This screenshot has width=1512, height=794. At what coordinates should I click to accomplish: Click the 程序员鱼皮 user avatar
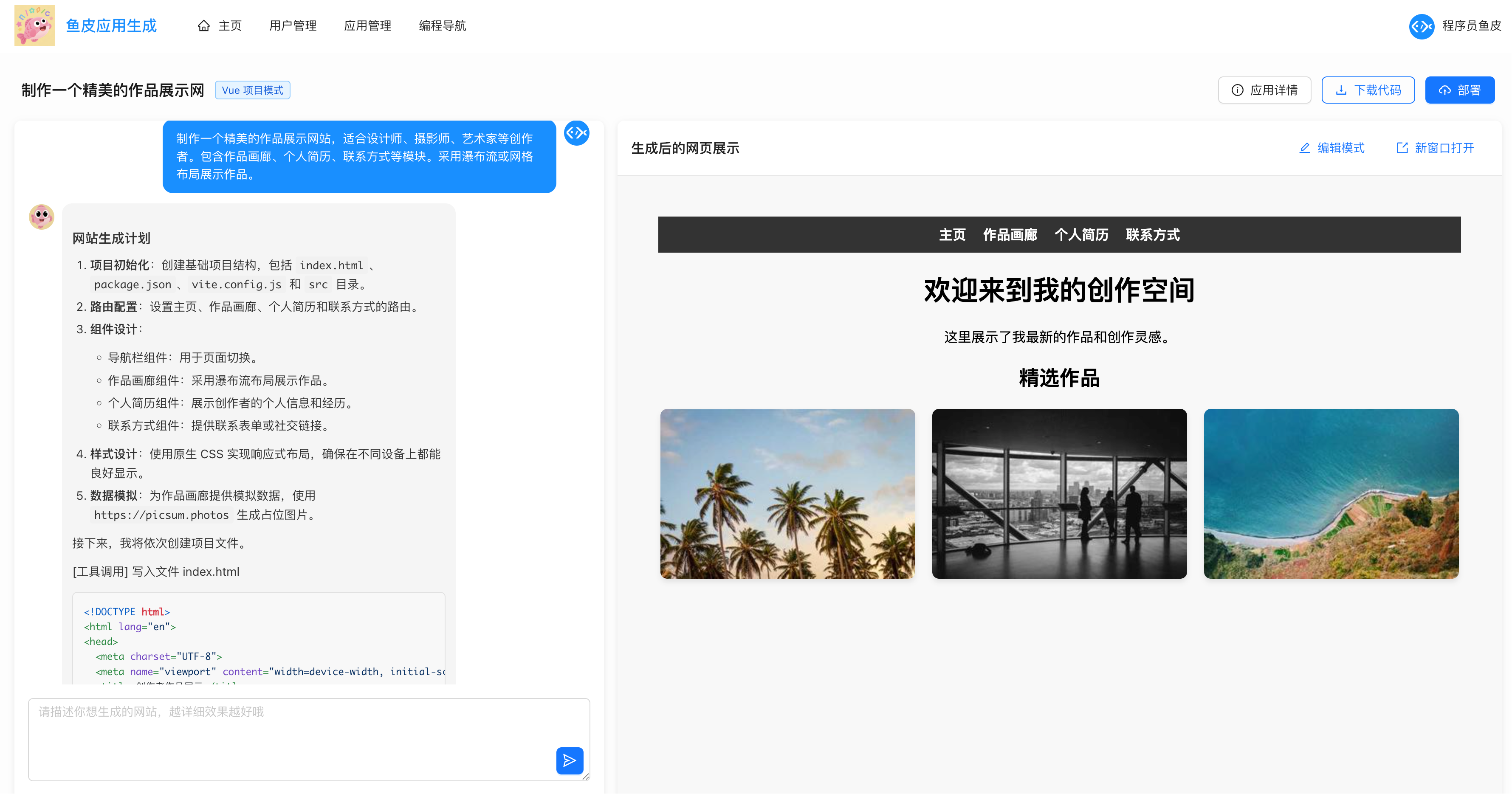(x=1421, y=26)
